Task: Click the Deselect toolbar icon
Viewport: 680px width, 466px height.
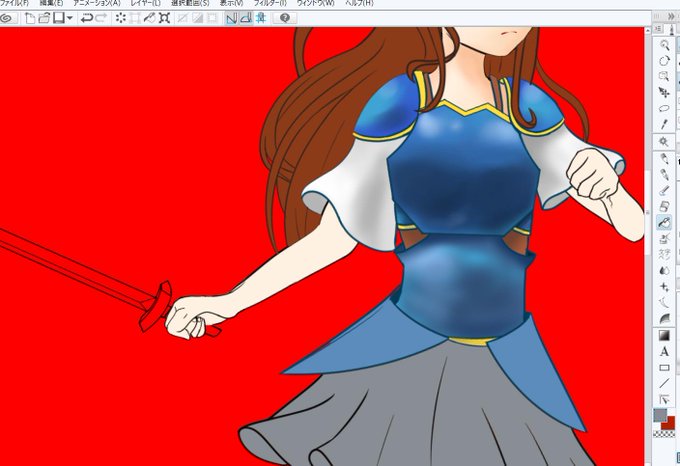Action: [x=183, y=18]
